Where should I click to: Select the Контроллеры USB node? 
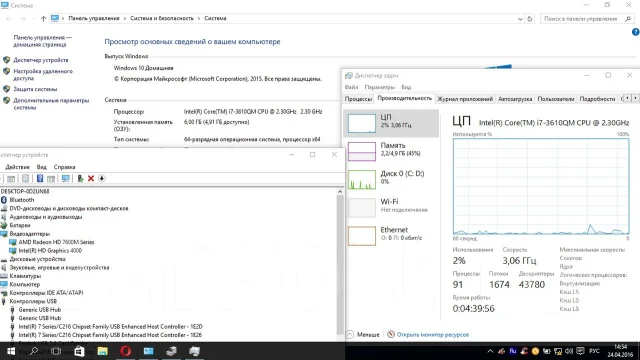(x=33, y=302)
